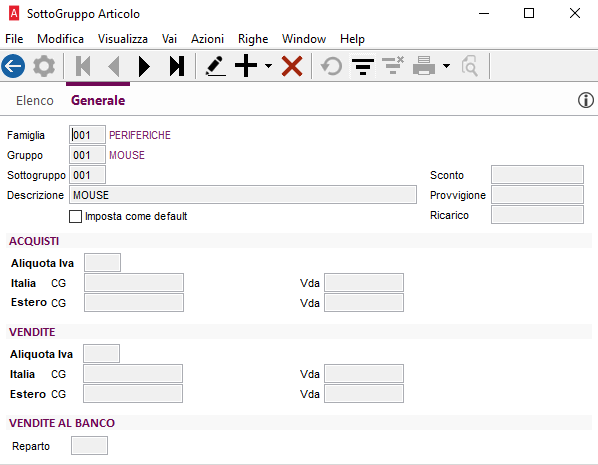Click the Descrizione input field
The width and height of the screenshot is (598, 465).
click(x=243, y=195)
